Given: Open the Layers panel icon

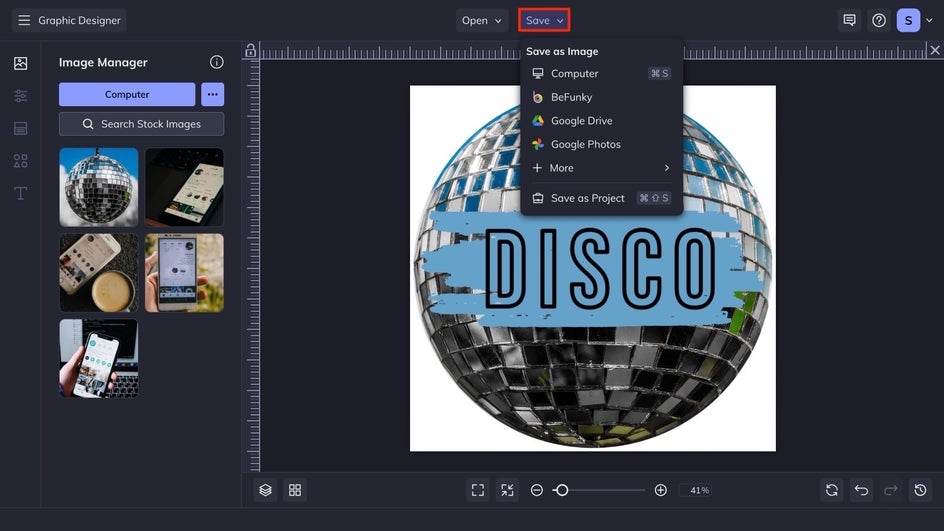Looking at the screenshot, I should click(x=266, y=490).
